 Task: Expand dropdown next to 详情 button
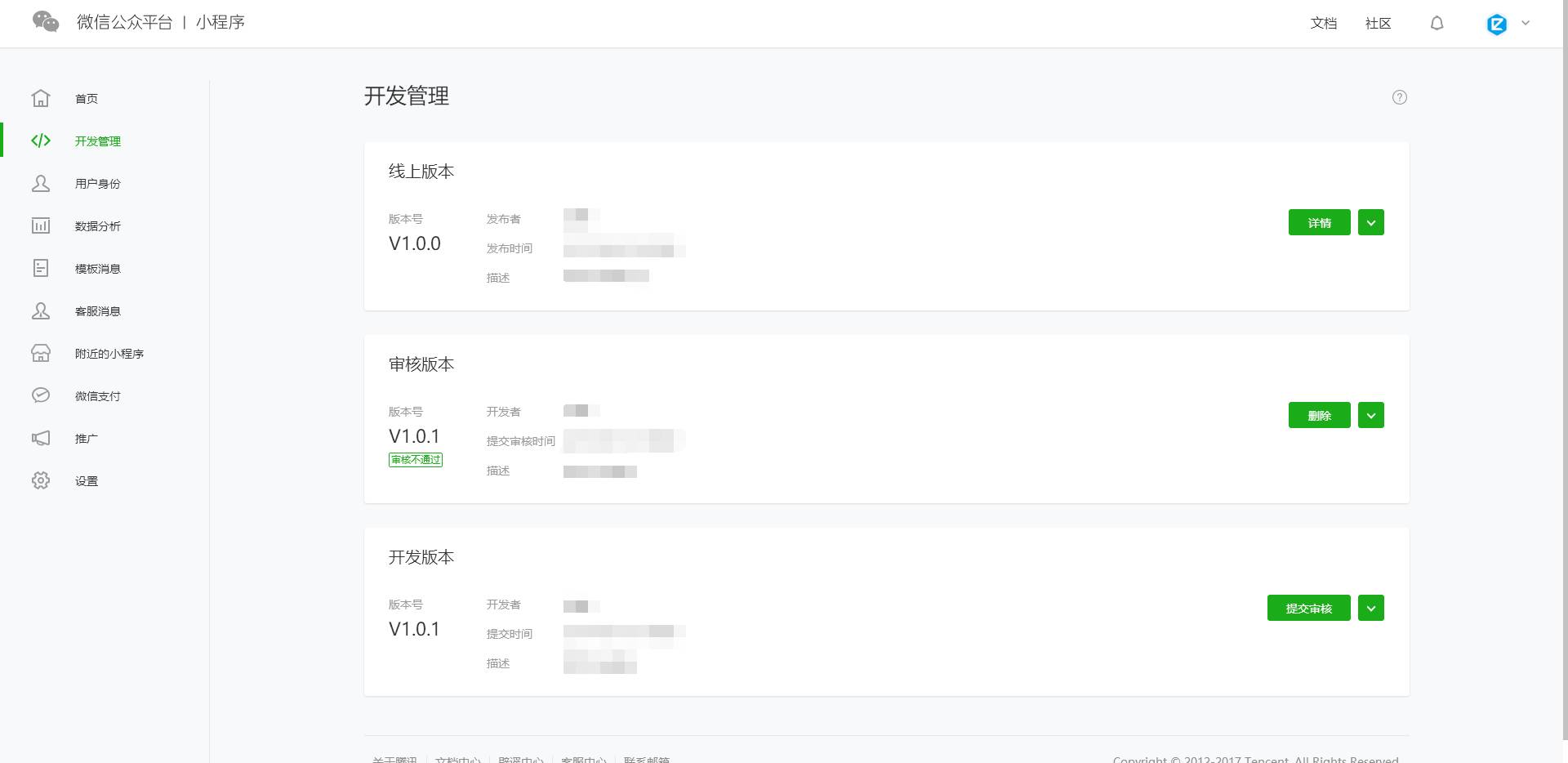tap(1371, 221)
